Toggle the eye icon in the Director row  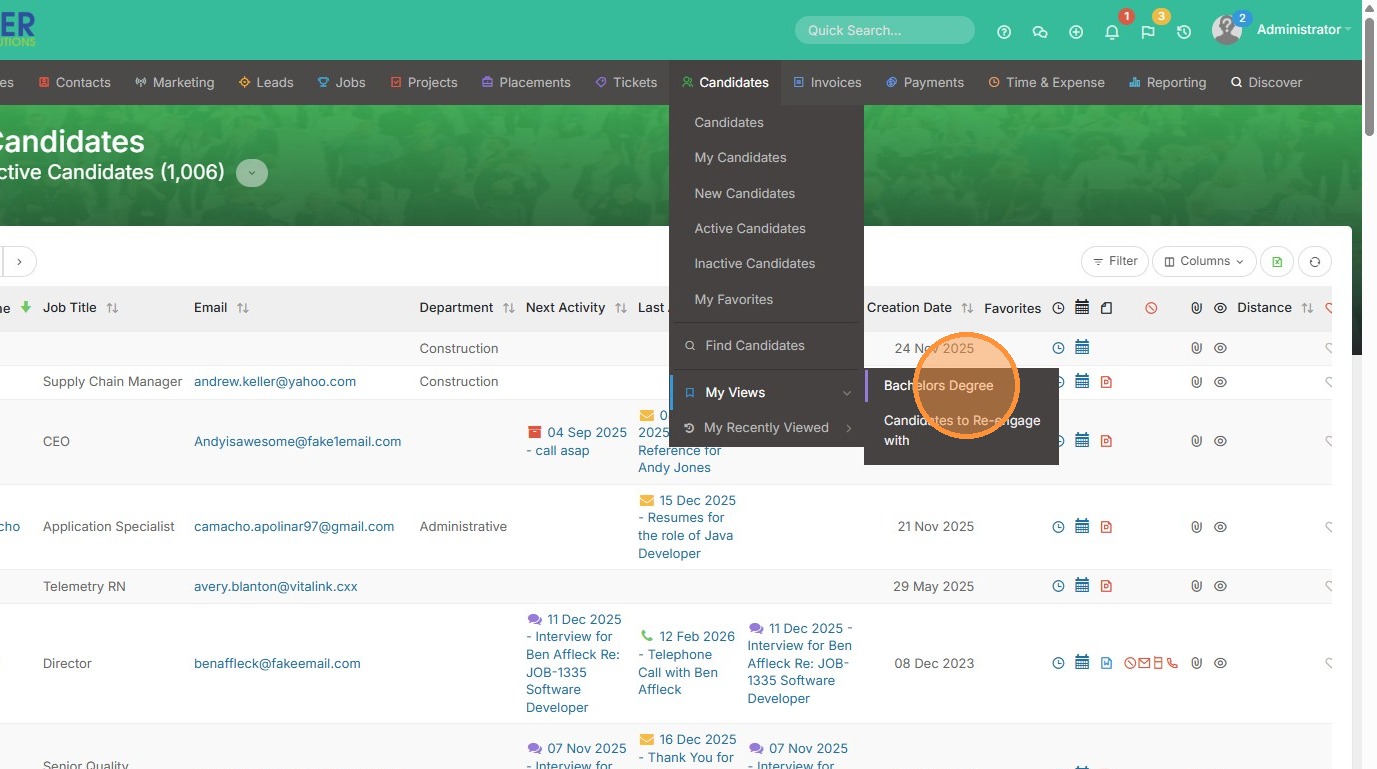(1220, 663)
